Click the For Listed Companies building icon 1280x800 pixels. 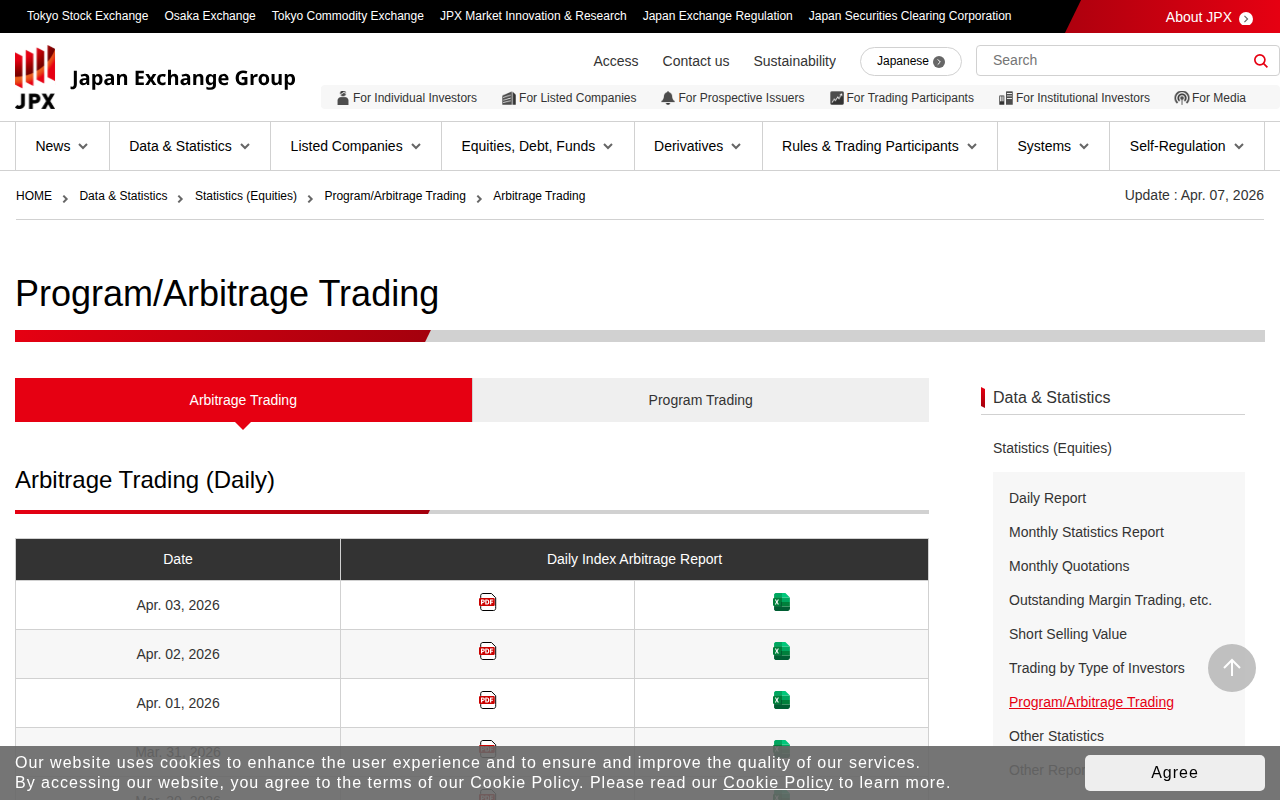coord(509,98)
